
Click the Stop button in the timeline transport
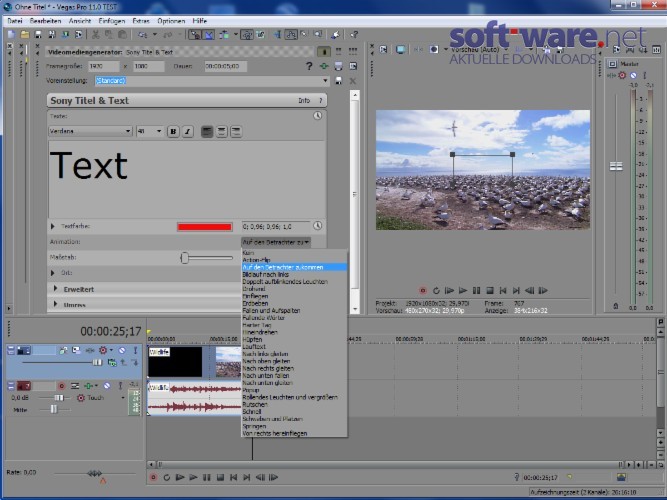coord(220,477)
